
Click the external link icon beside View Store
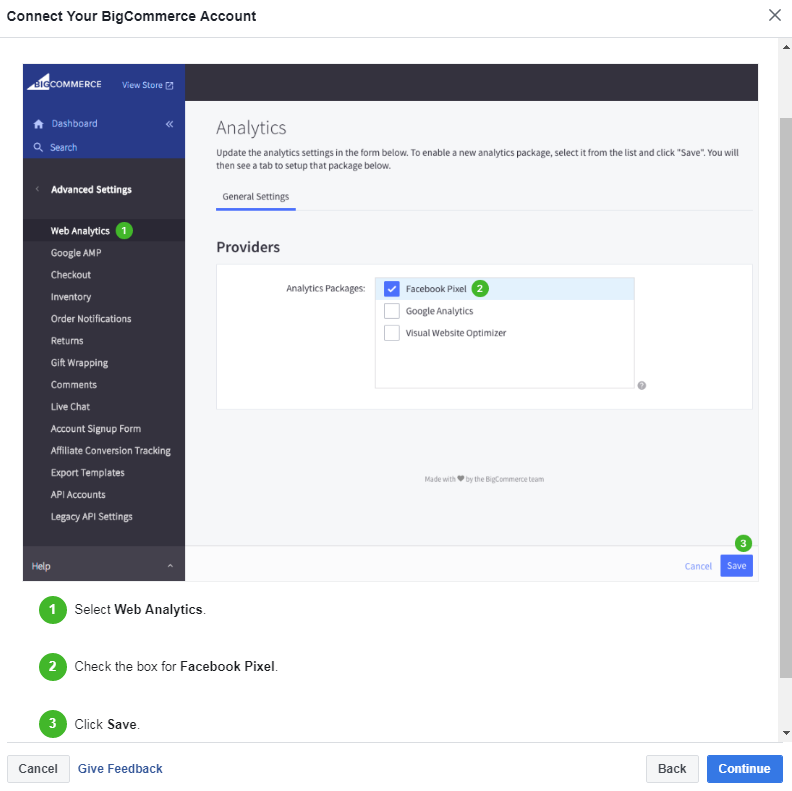[x=169, y=85]
